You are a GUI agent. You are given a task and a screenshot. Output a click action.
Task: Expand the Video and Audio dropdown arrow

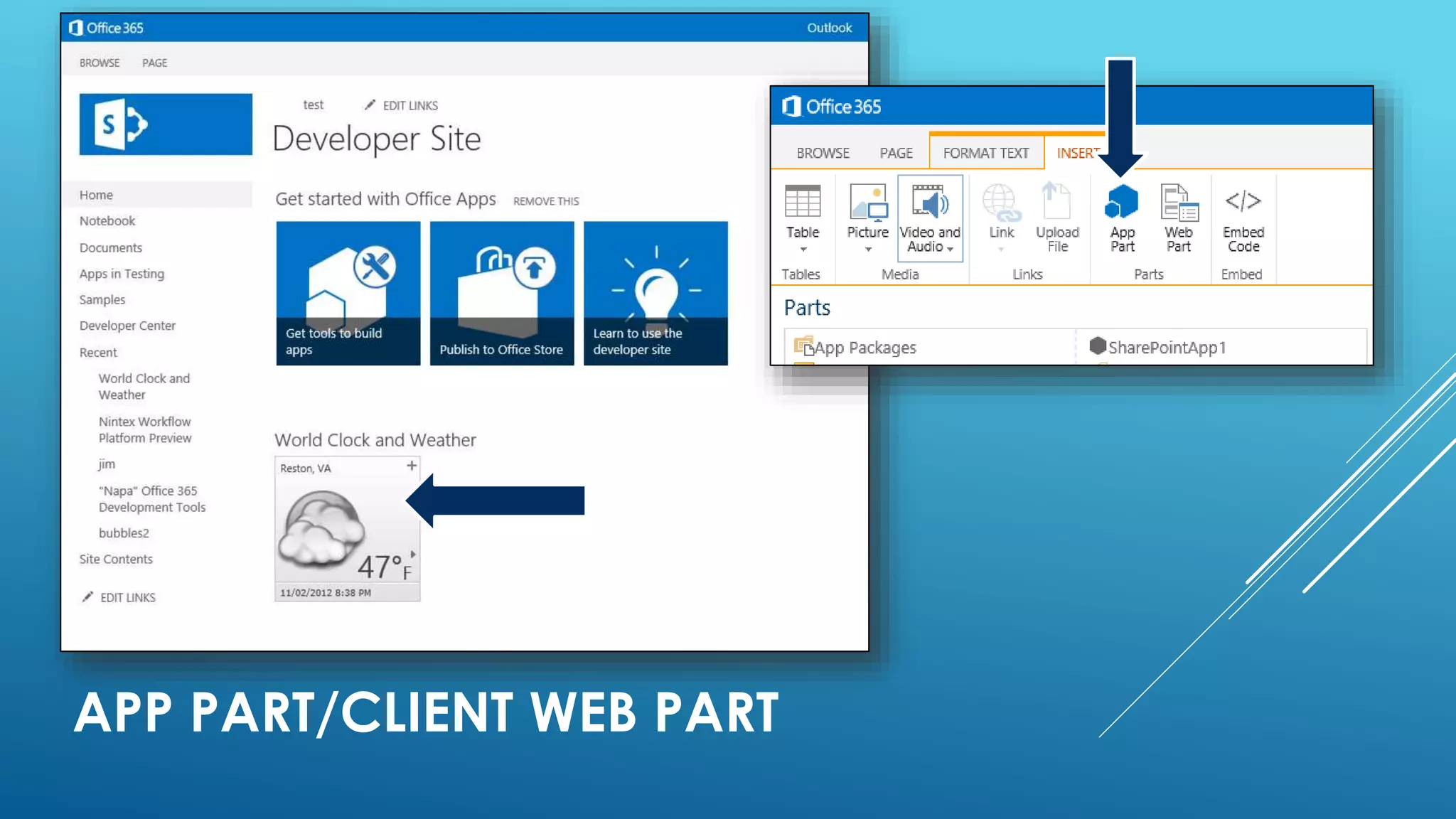950,249
